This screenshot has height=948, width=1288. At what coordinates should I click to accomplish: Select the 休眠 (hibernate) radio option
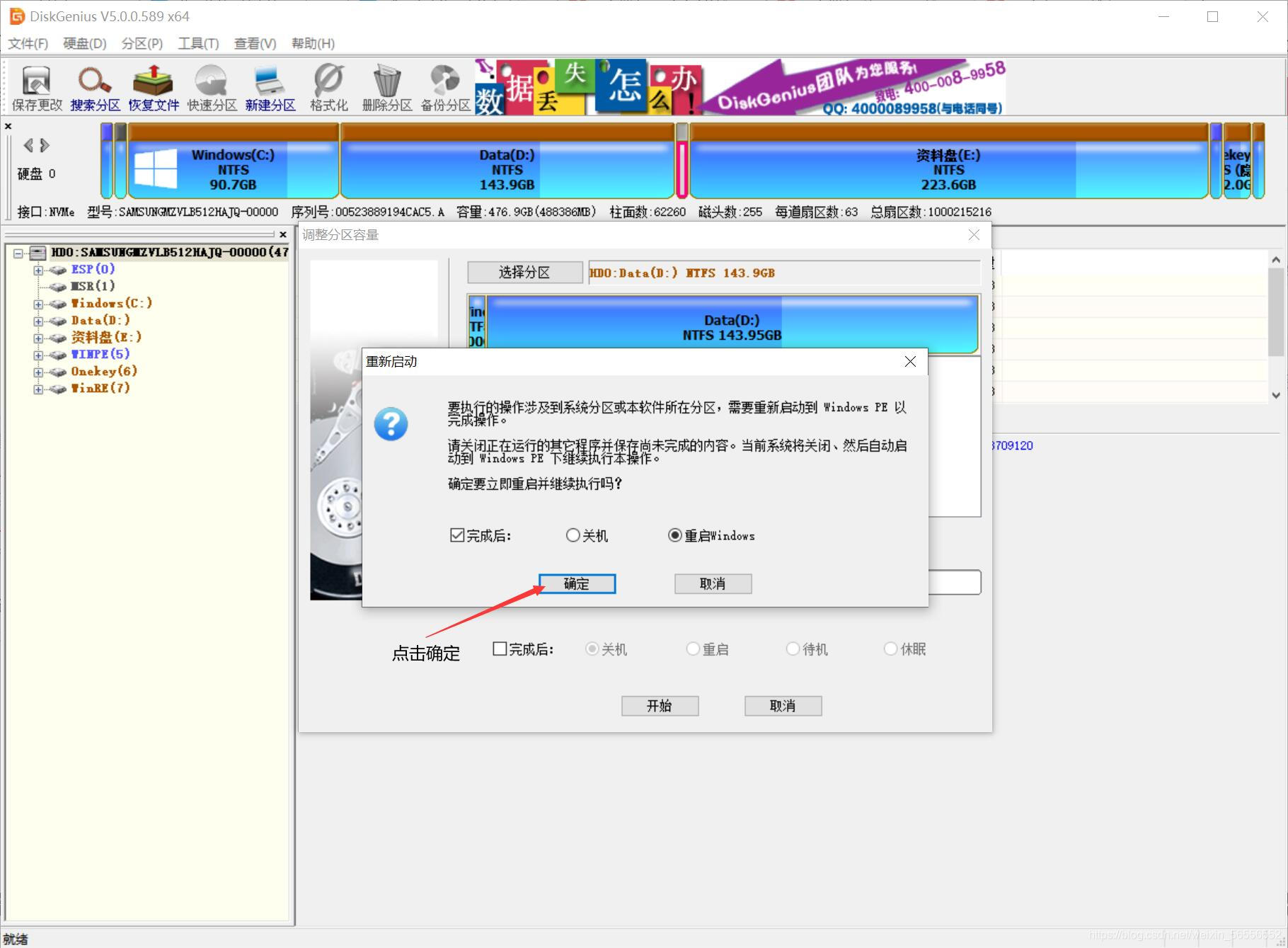(890, 649)
